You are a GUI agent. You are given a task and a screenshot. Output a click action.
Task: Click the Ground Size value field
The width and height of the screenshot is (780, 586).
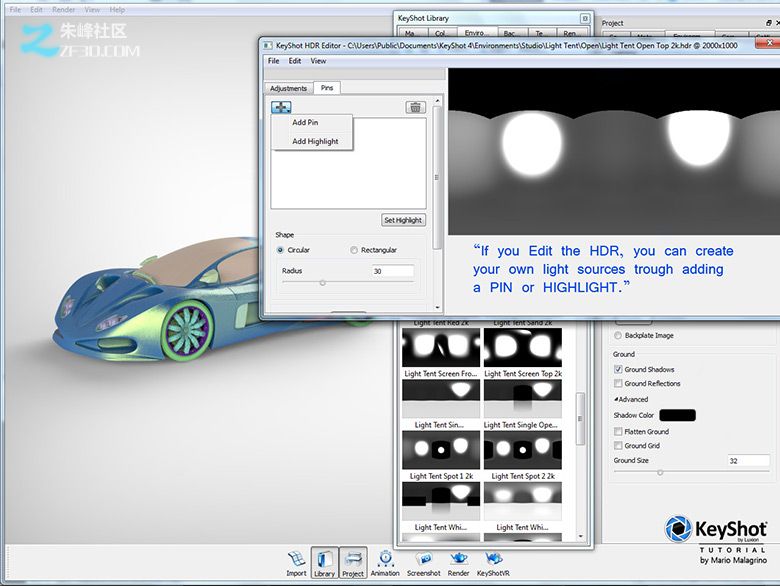(x=749, y=461)
